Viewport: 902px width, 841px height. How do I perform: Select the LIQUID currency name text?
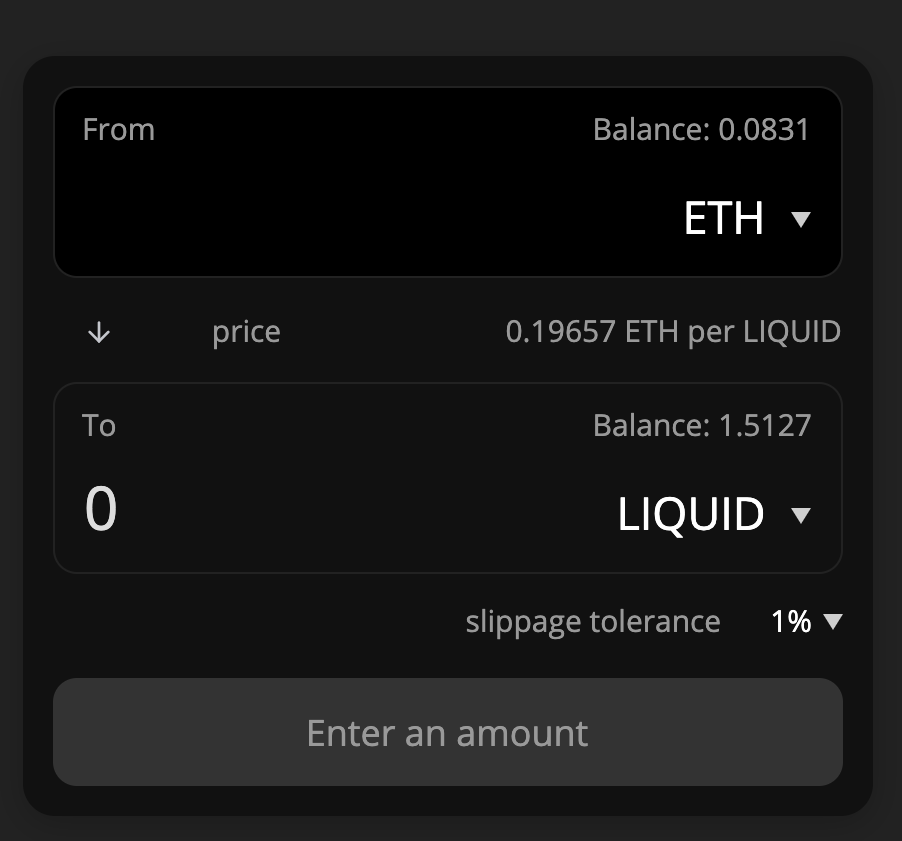[691, 514]
